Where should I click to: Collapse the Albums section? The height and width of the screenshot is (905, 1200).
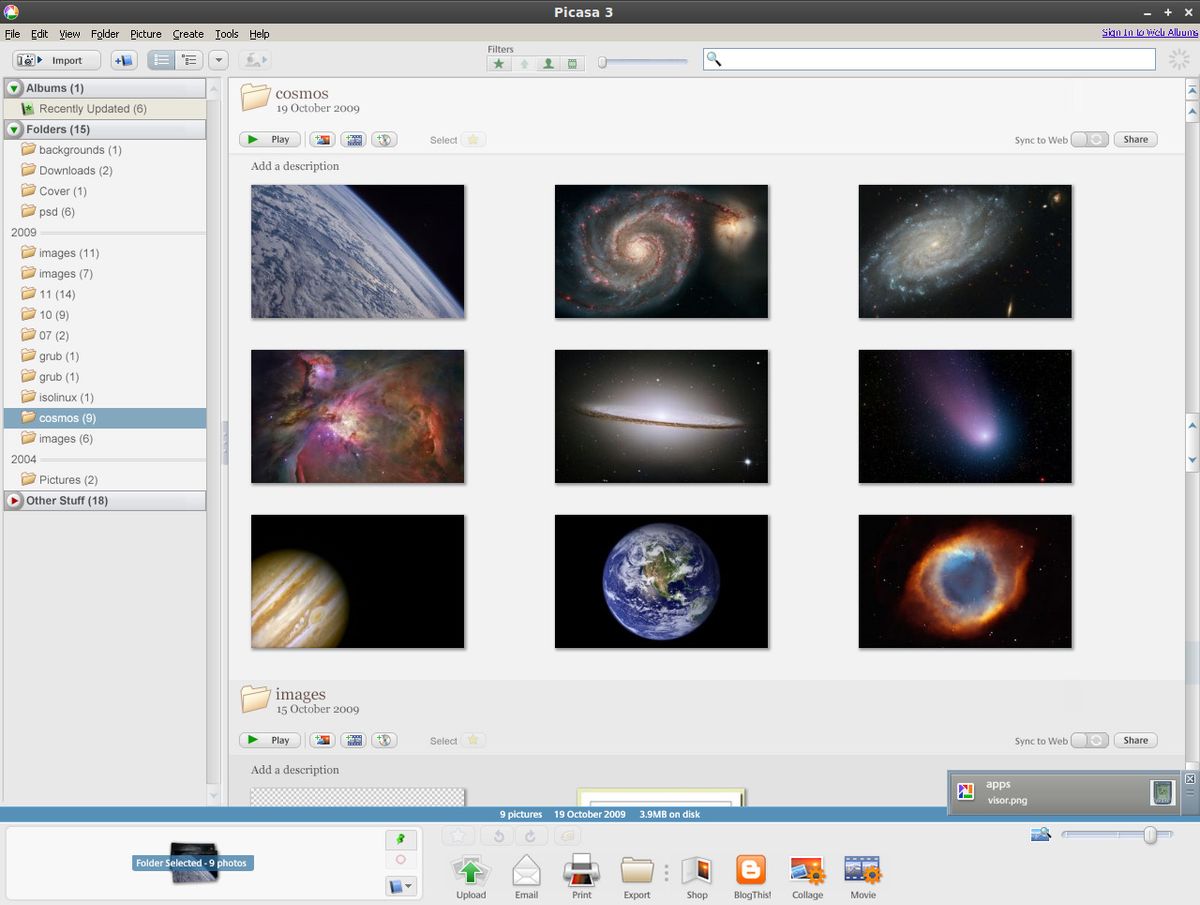(13, 88)
